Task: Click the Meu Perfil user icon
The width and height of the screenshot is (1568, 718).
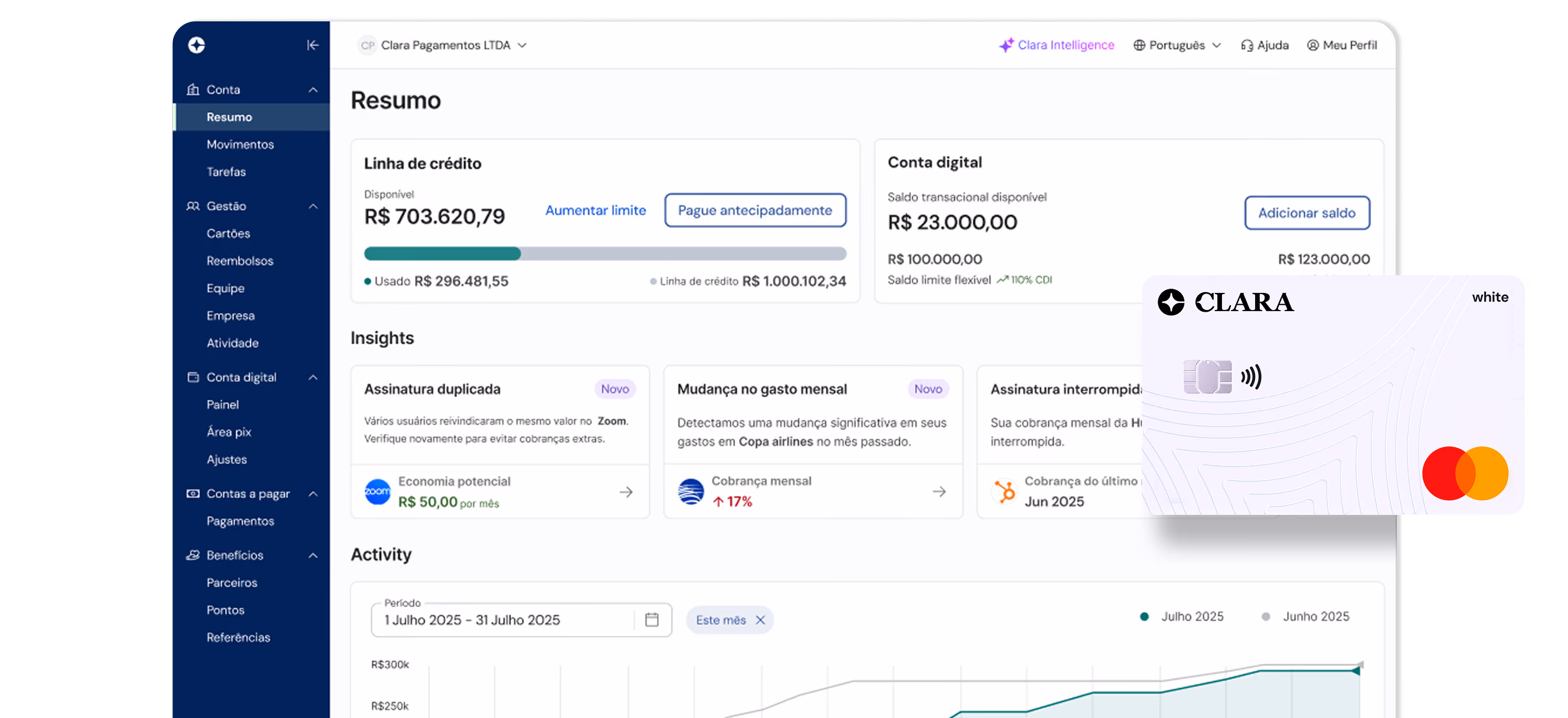Action: pyautogui.click(x=1312, y=45)
